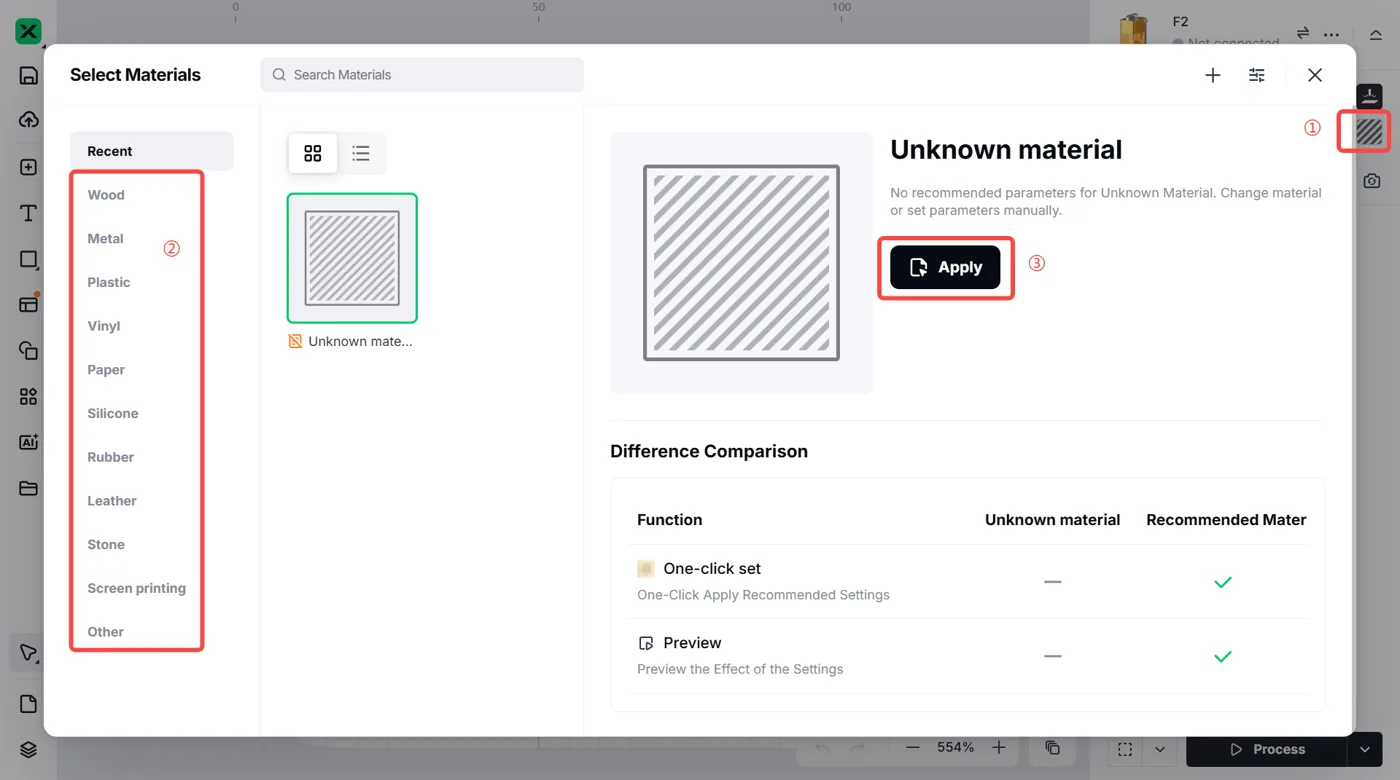Click into the Search Materials field

point(422,75)
